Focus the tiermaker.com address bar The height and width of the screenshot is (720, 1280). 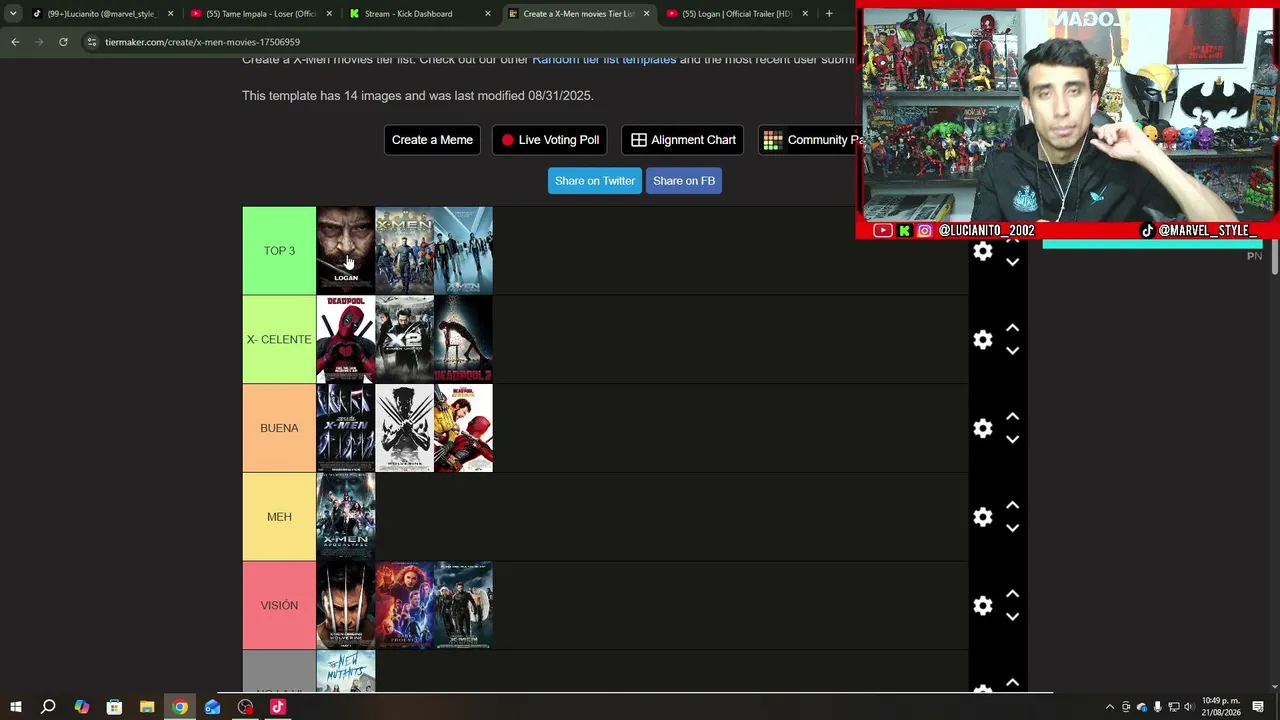point(470,42)
